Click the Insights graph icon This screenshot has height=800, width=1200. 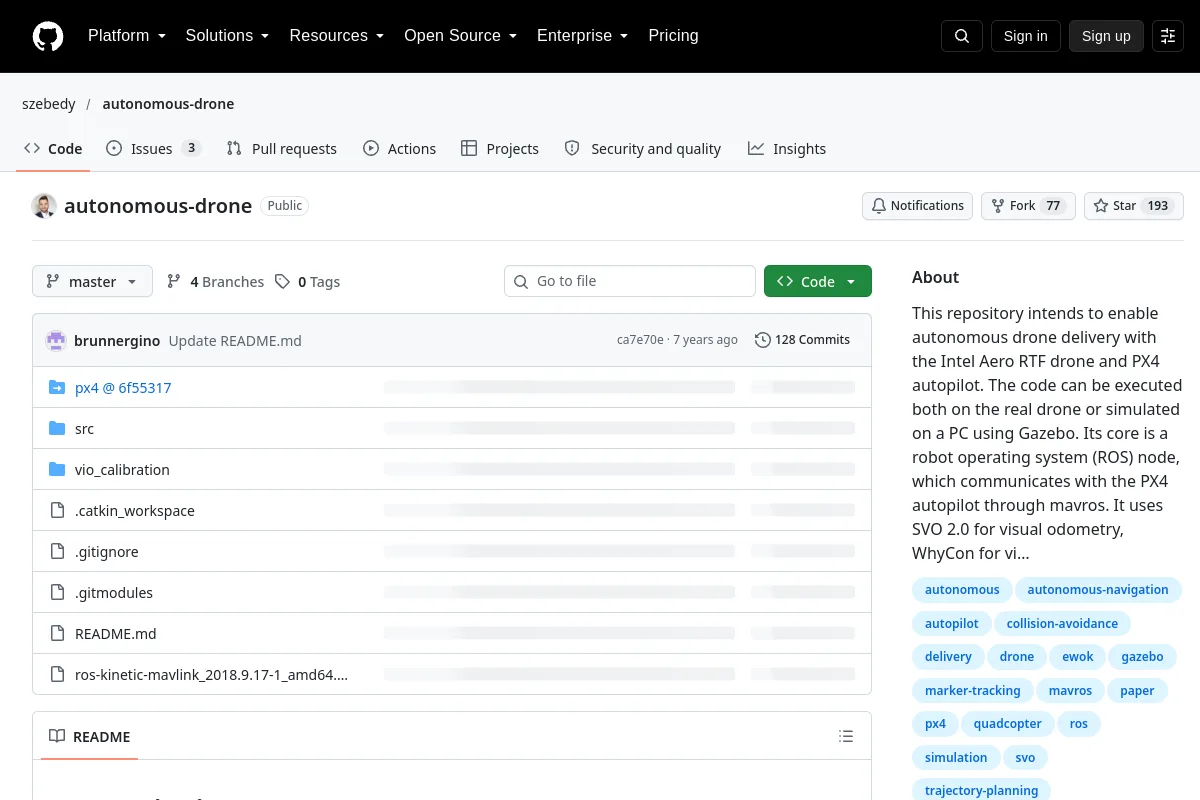(756, 148)
